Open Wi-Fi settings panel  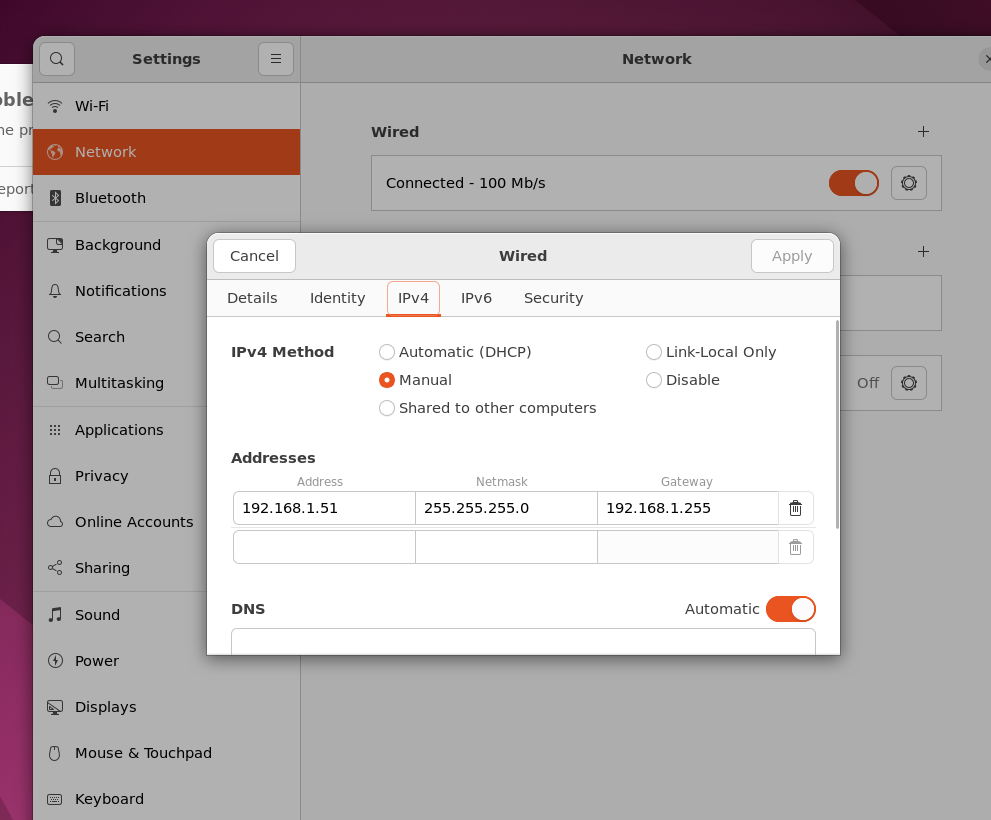(166, 106)
